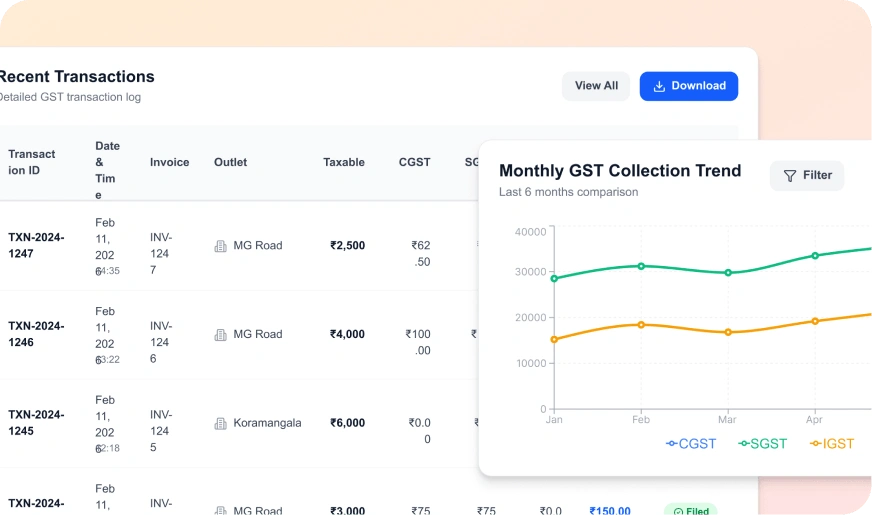The width and height of the screenshot is (872, 515).
Task: Click the download icon in Download button
Action: point(659,86)
